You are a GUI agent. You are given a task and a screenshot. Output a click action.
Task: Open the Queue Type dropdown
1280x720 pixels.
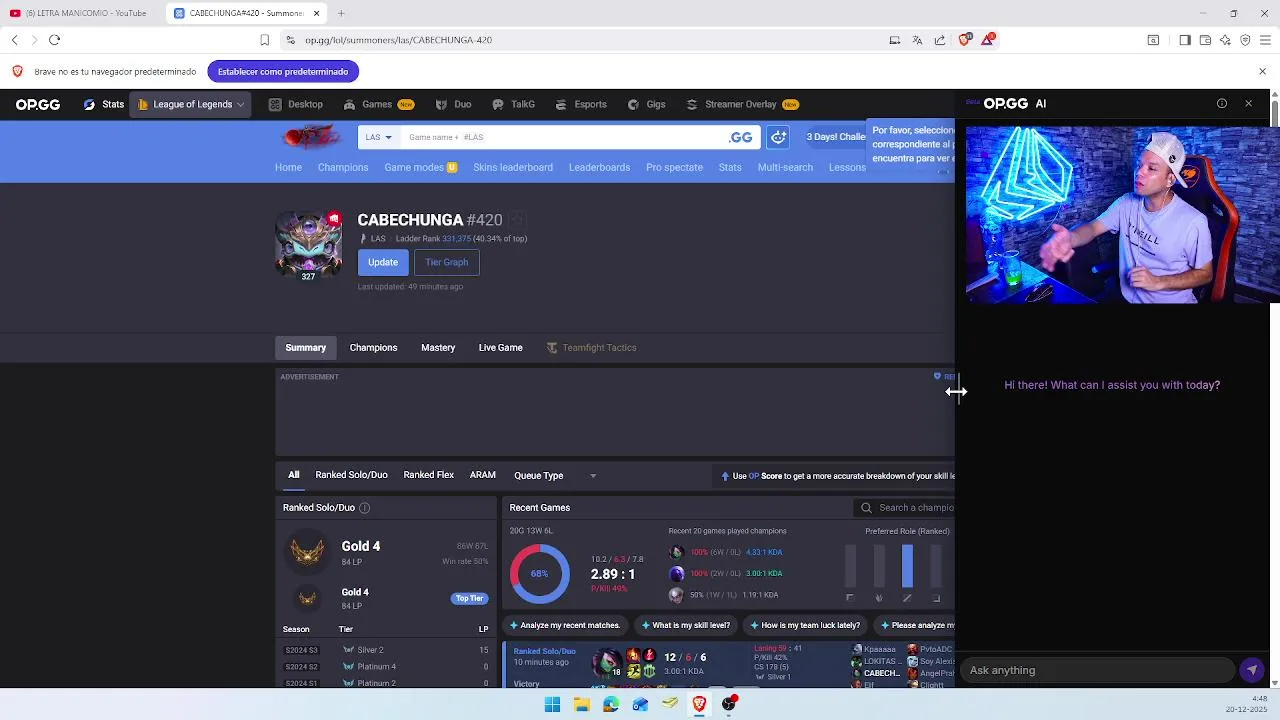(554, 476)
